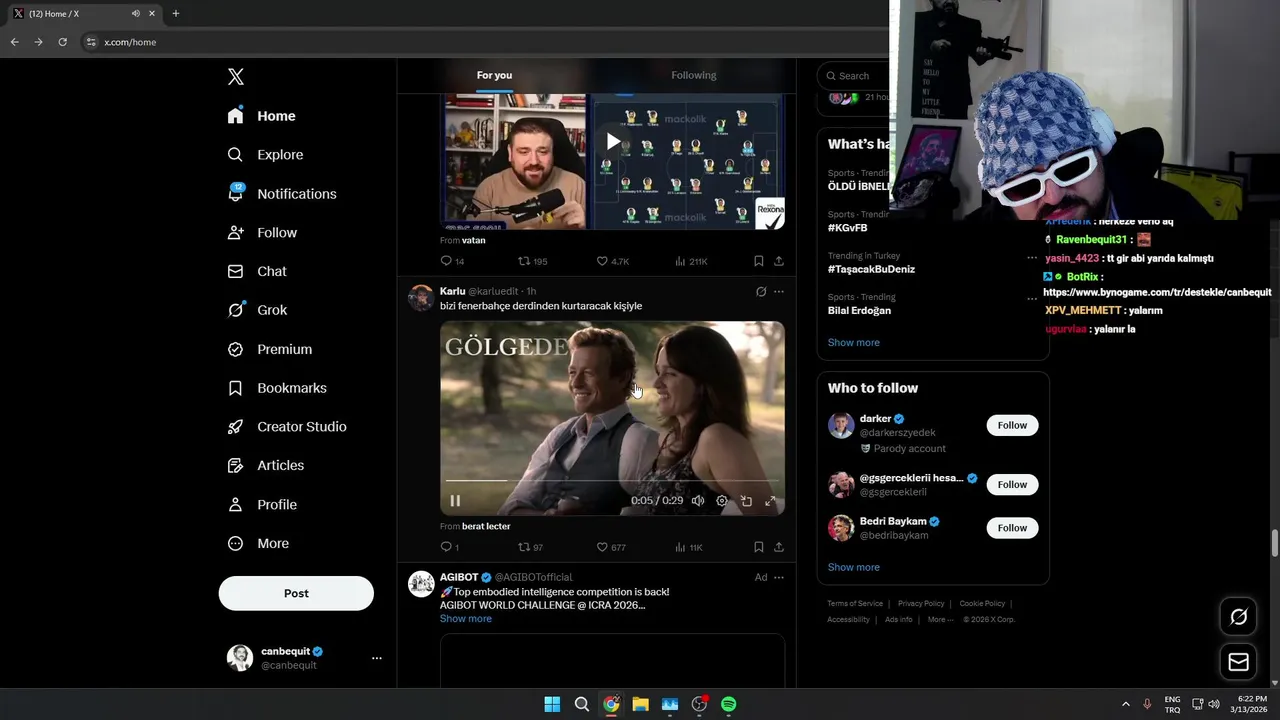Open Articles in the sidebar
Image resolution: width=1280 pixels, height=720 pixels.
(265, 465)
